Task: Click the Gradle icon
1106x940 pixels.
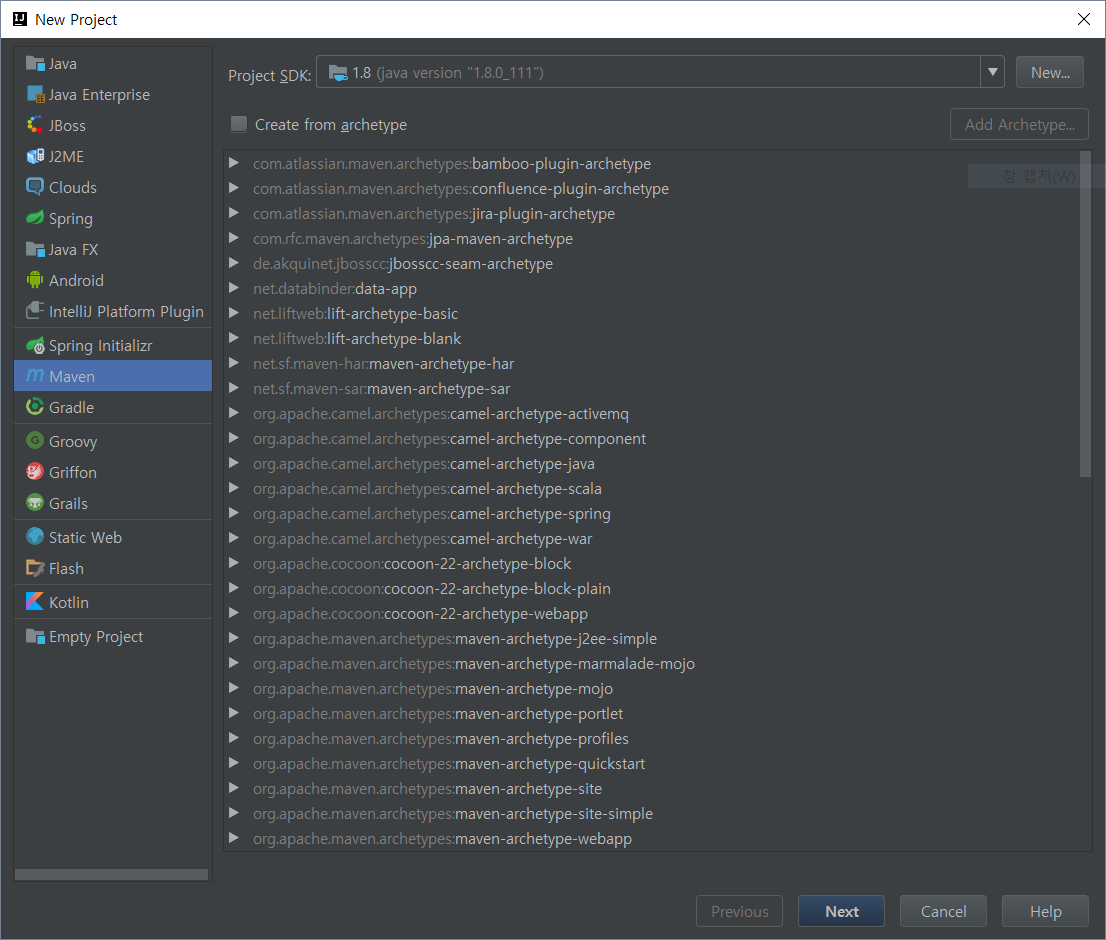Action: [x=35, y=407]
